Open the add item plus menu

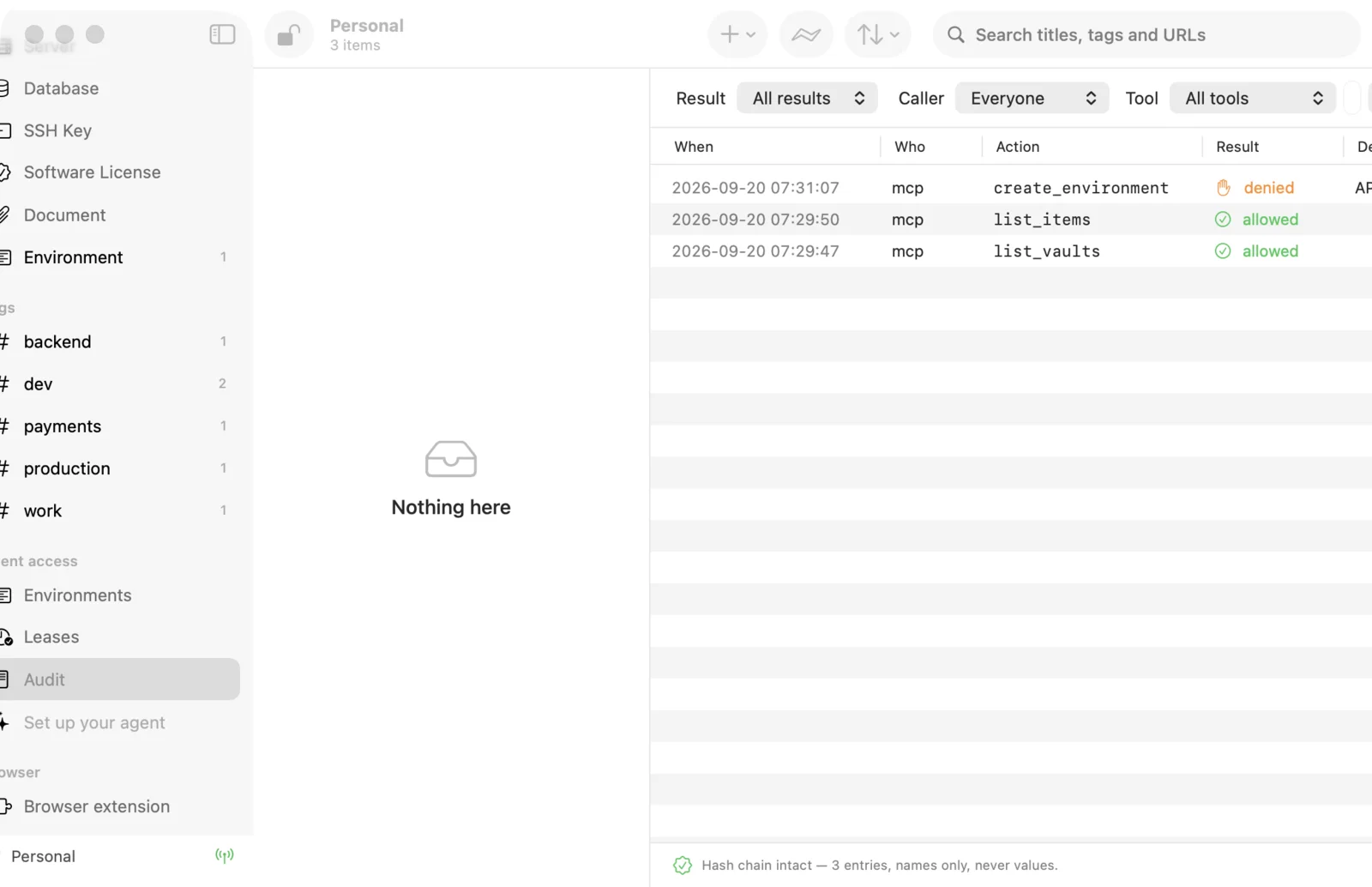coord(737,35)
